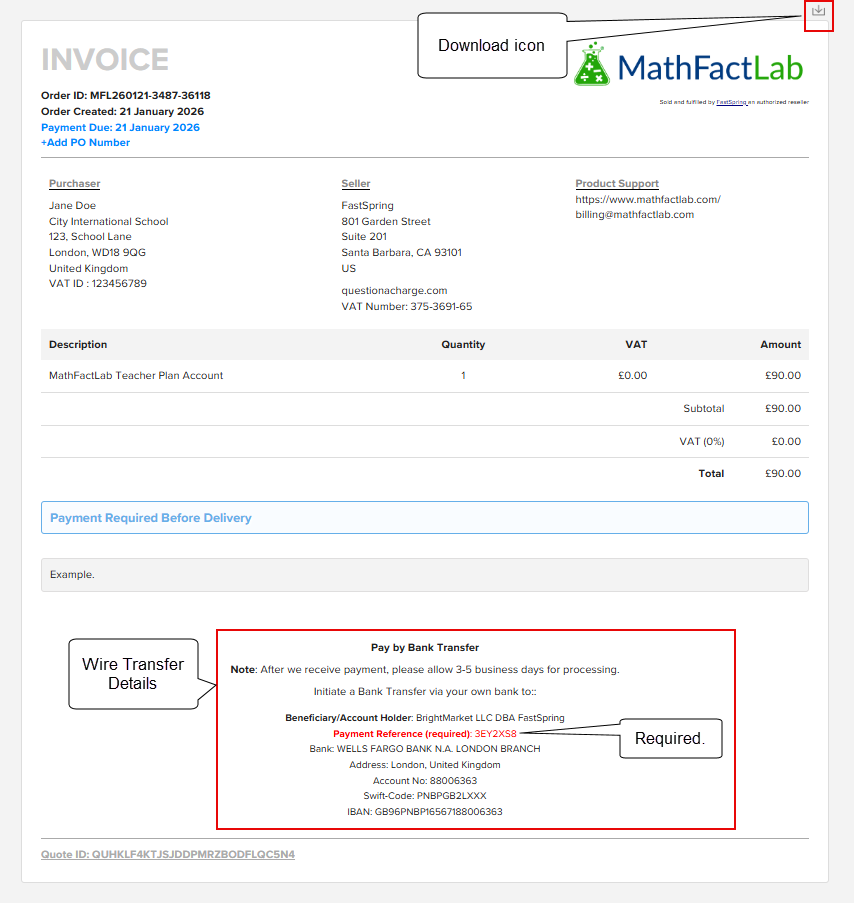Select the Pay by Bank Transfer box

[476, 730]
